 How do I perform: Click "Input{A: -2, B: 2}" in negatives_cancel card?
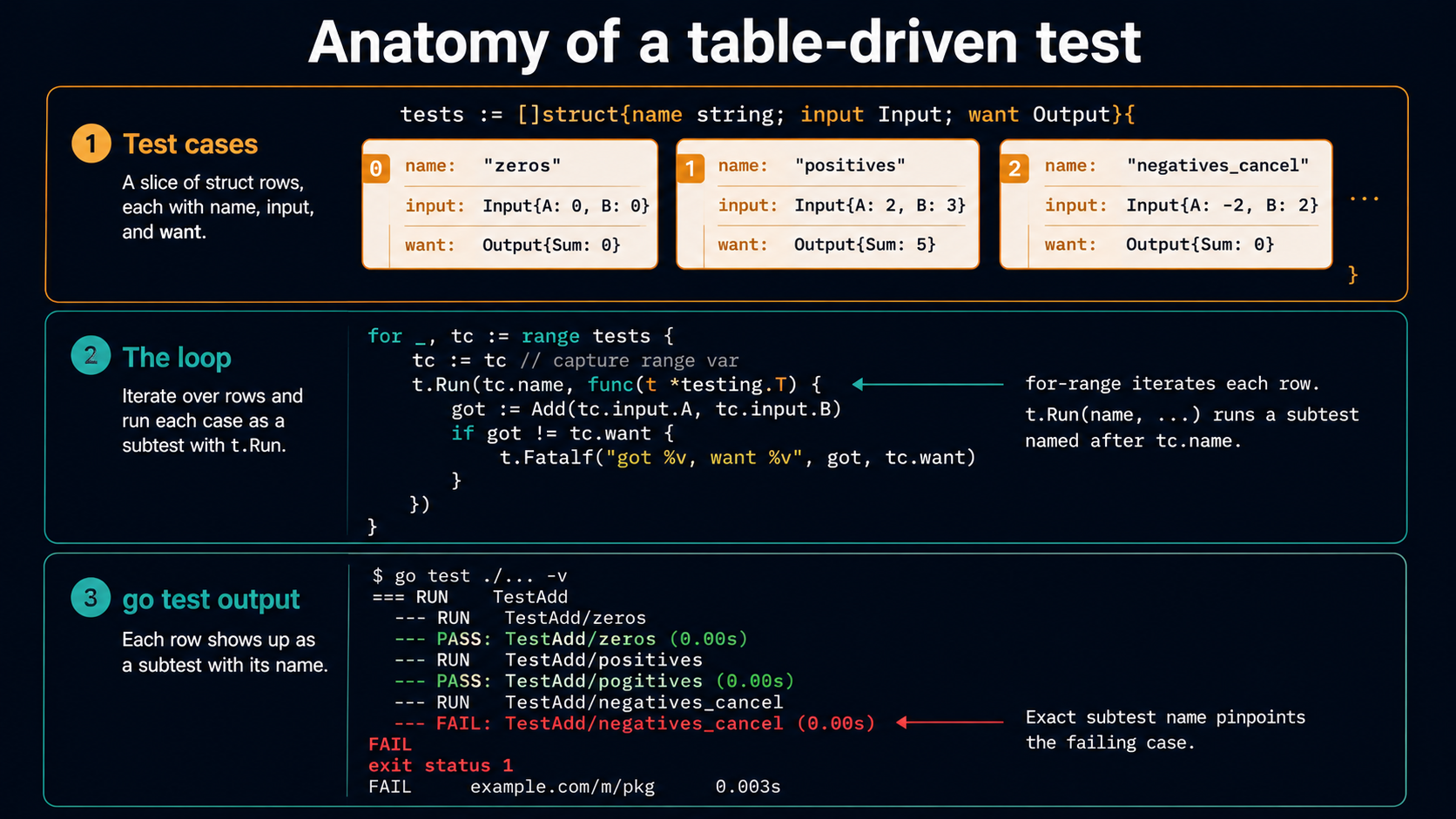tap(1222, 205)
